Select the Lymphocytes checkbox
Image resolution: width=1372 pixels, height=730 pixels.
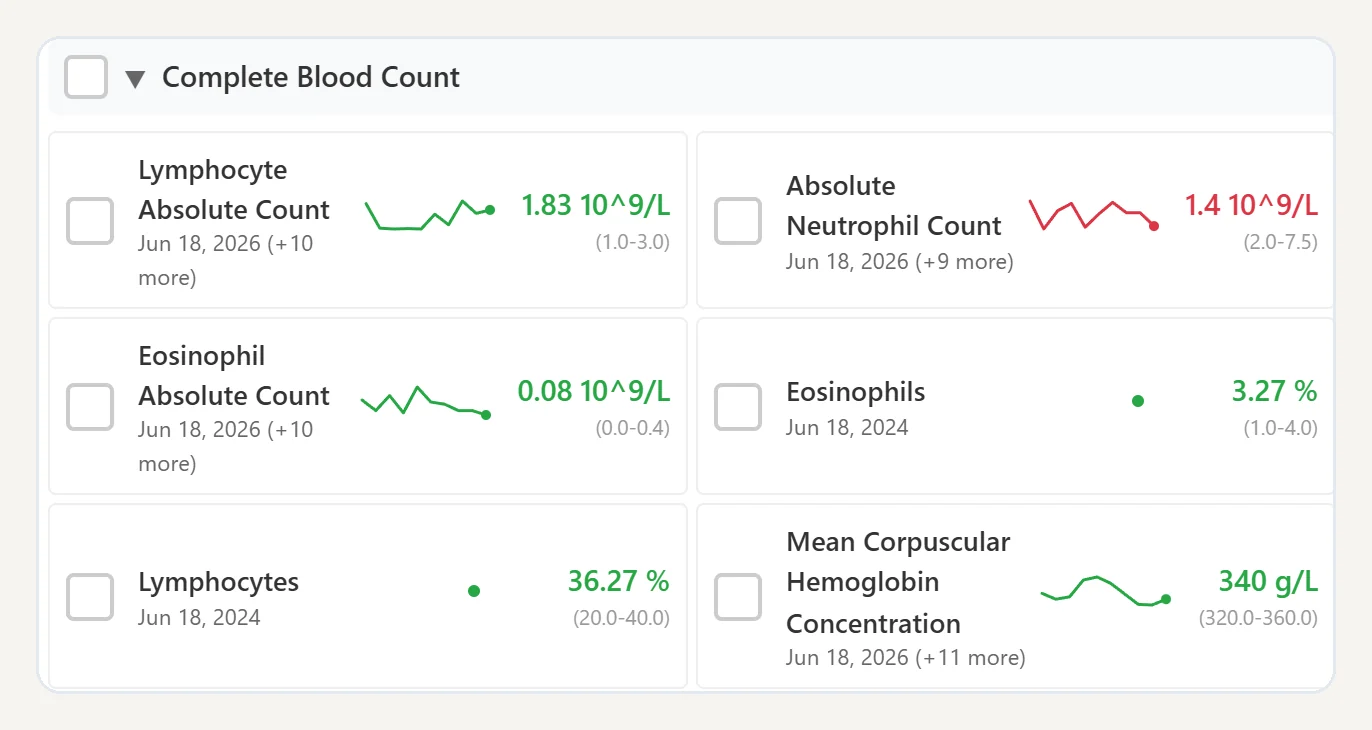point(90,597)
